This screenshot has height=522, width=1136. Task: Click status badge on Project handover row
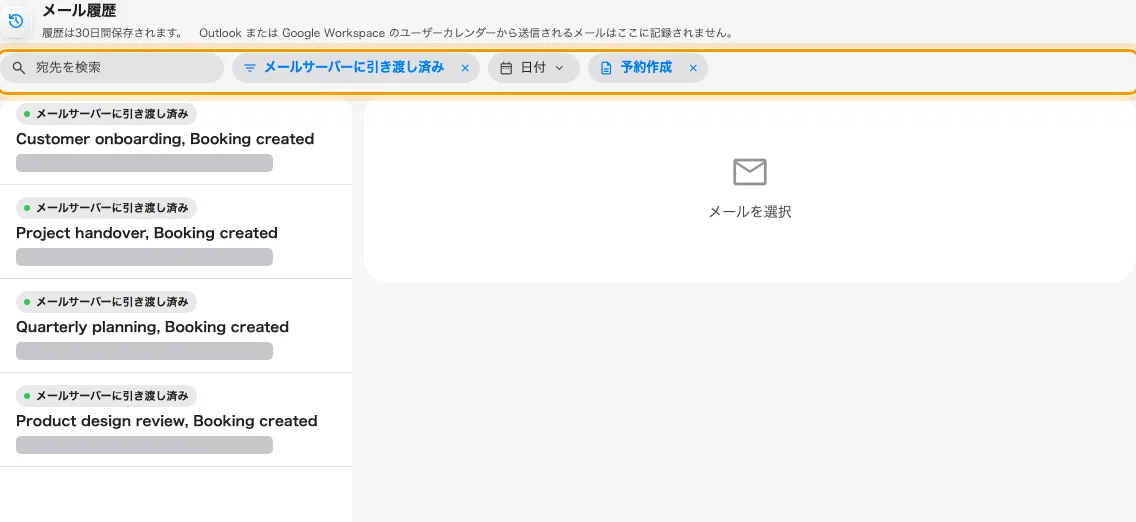point(106,208)
